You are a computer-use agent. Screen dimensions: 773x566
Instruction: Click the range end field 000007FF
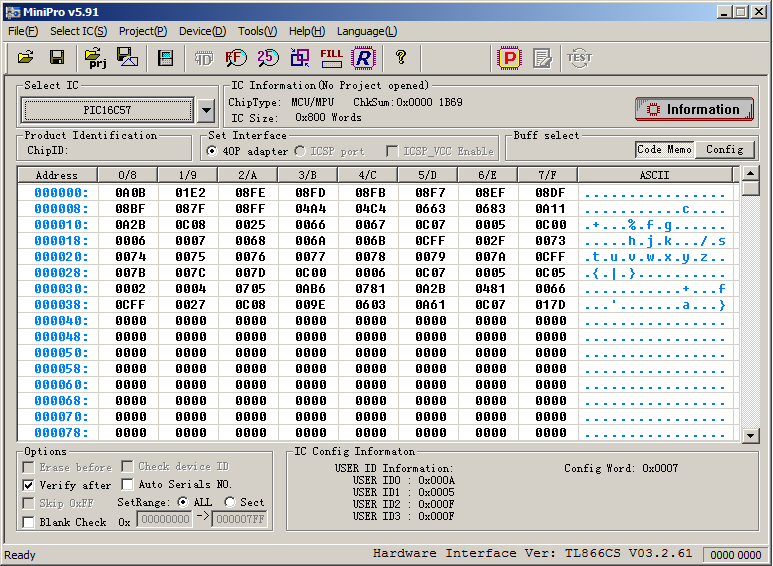pos(240,519)
